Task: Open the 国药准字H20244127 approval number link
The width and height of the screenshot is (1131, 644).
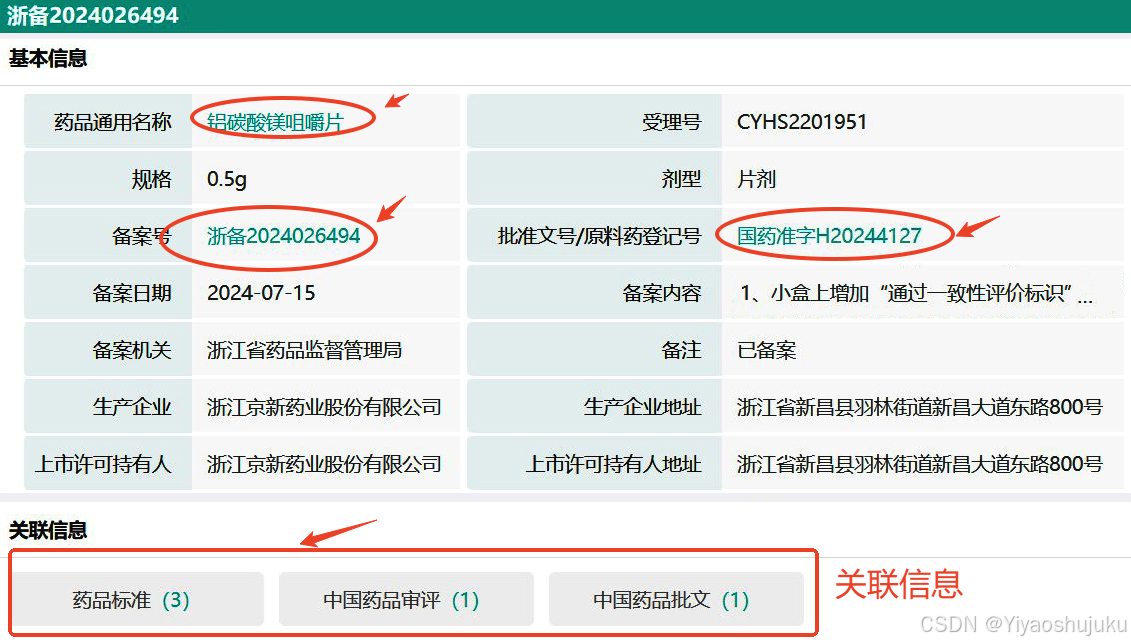Action: coord(829,236)
